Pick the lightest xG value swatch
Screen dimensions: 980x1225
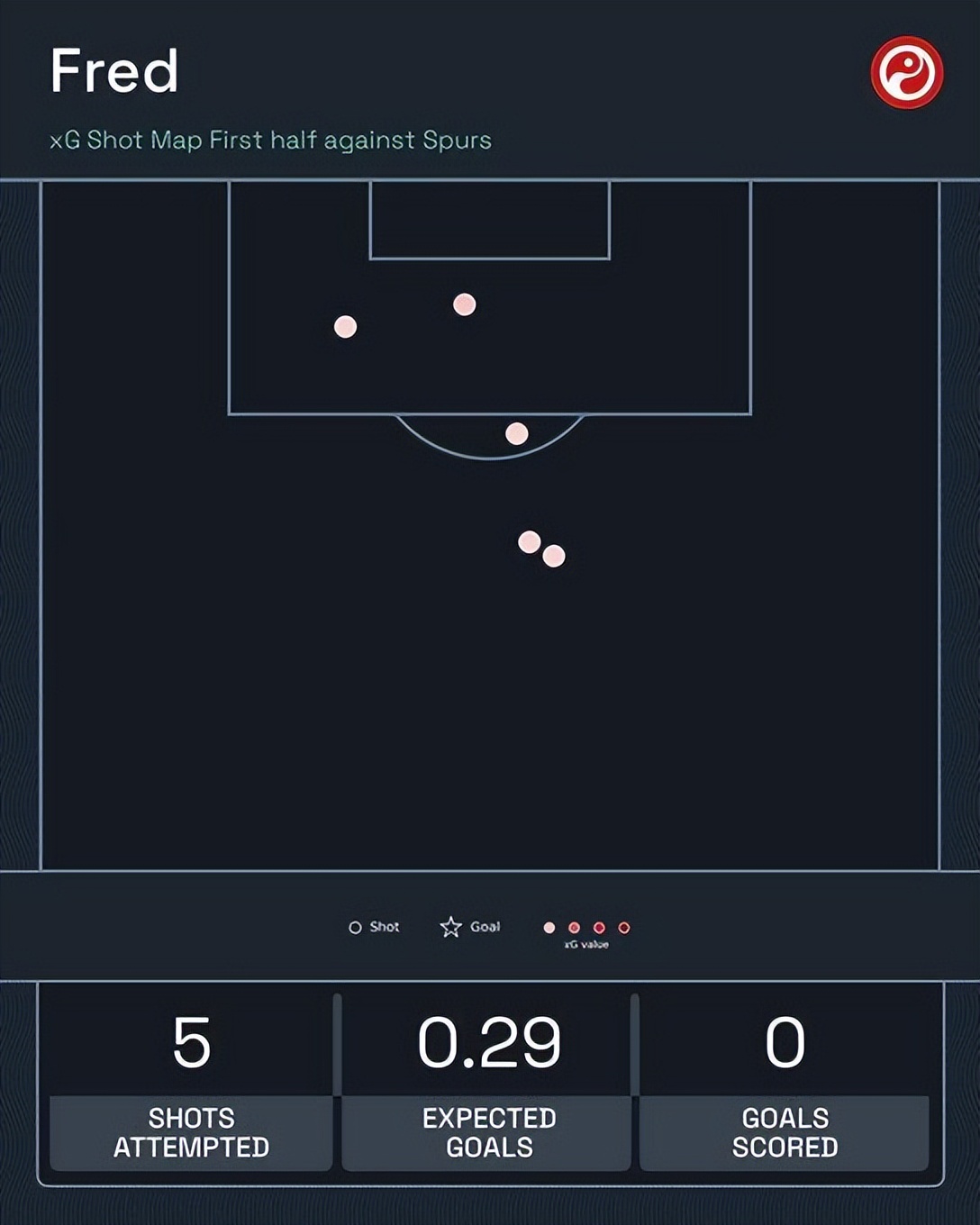[x=549, y=928]
